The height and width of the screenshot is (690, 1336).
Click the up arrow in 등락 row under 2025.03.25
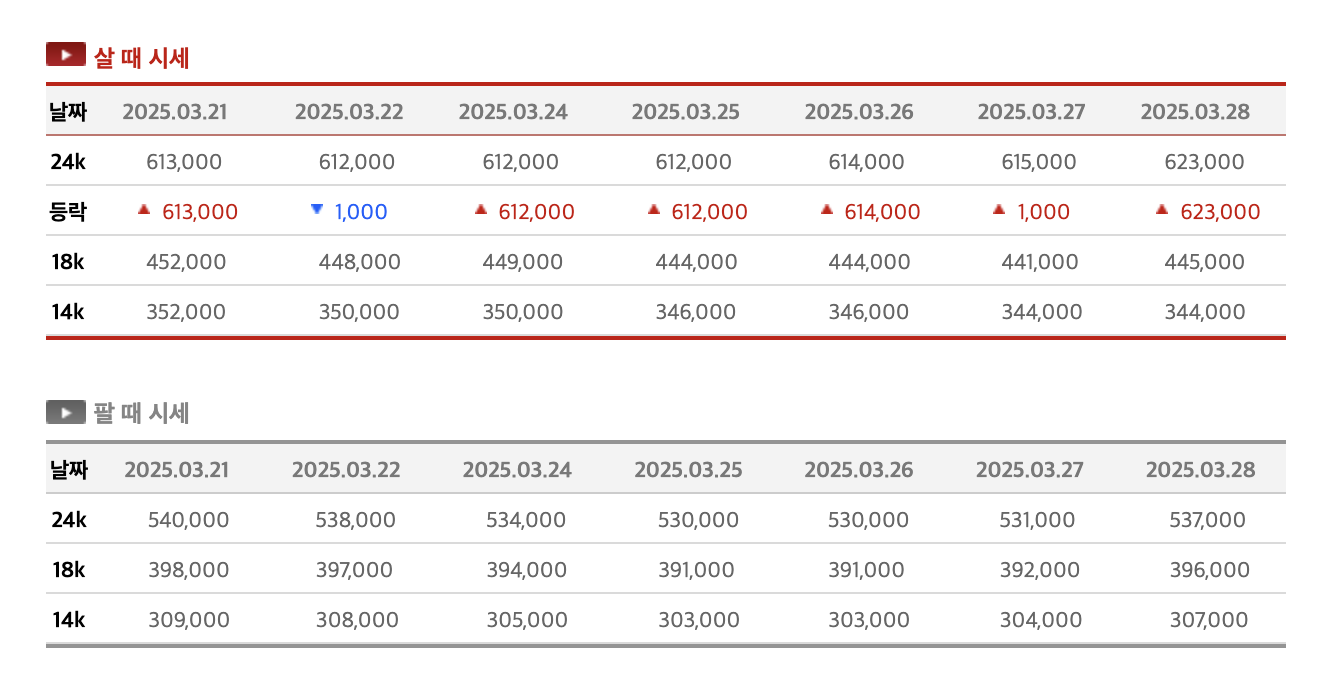(x=654, y=210)
